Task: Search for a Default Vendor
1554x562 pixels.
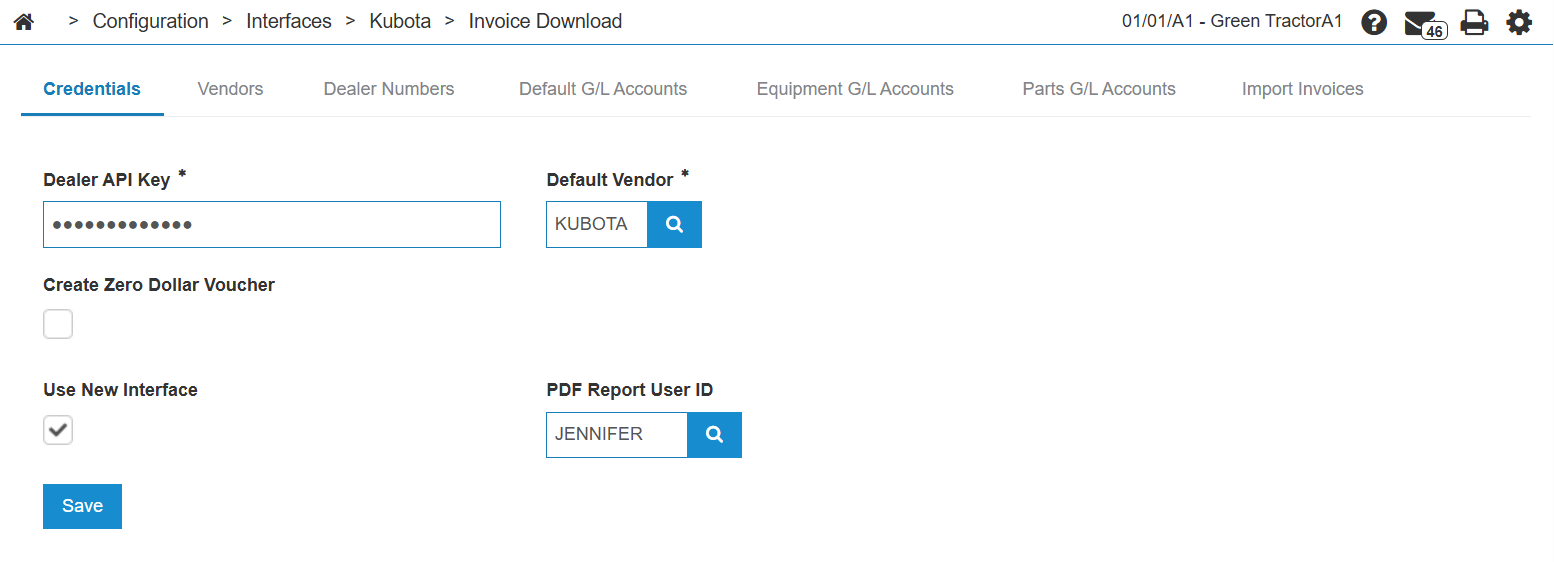Action: coord(675,225)
